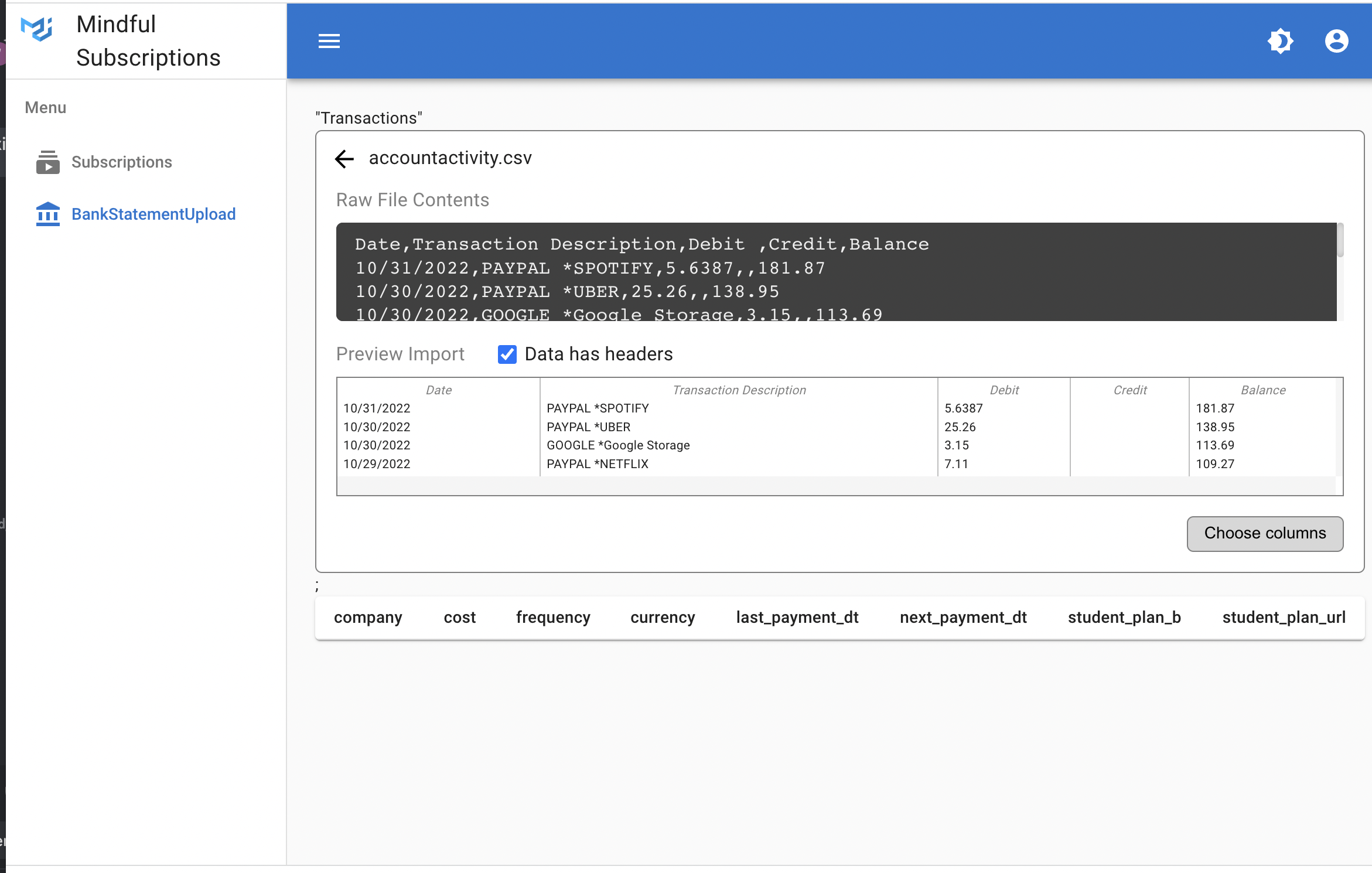Screen dimensions: 1372x873
Task: Open the hamburger menu in top bar
Action: pos(329,41)
